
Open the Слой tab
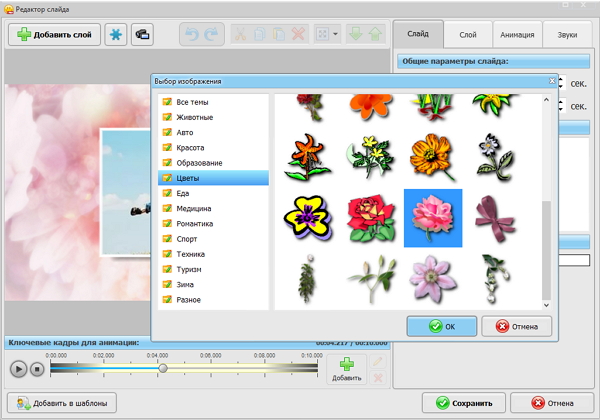pyautogui.click(x=466, y=34)
